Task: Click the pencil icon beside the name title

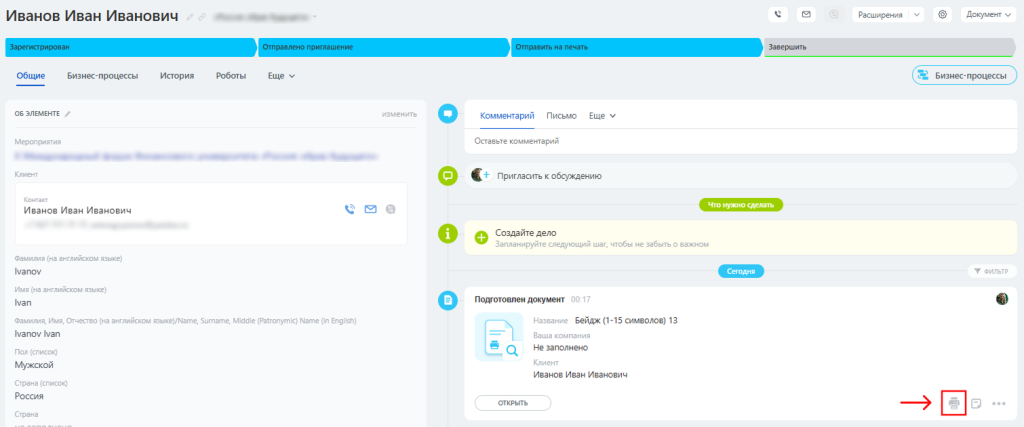Action: pos(190,17)
